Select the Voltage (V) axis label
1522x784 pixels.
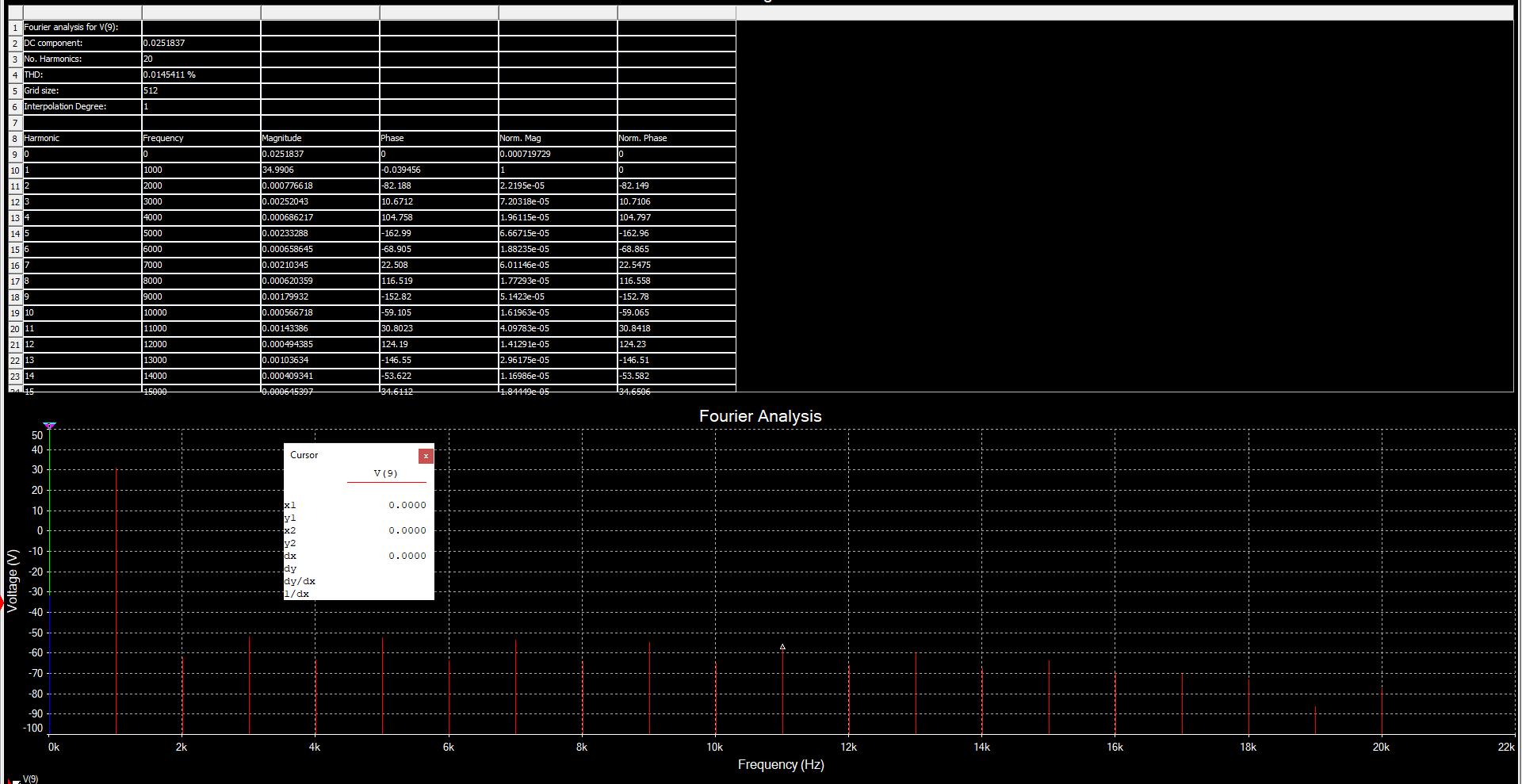click(12, 581)
